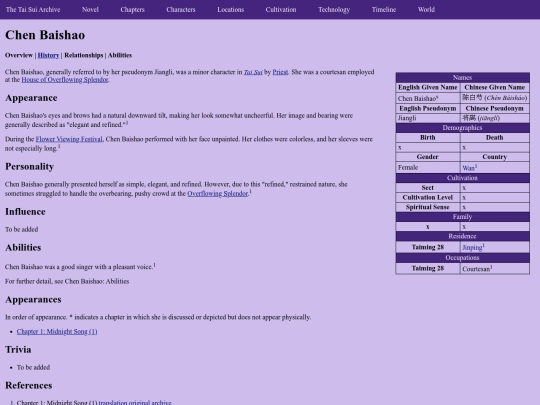
Task: Click the Chinese Given Name cell
Action: click(495, 87)
